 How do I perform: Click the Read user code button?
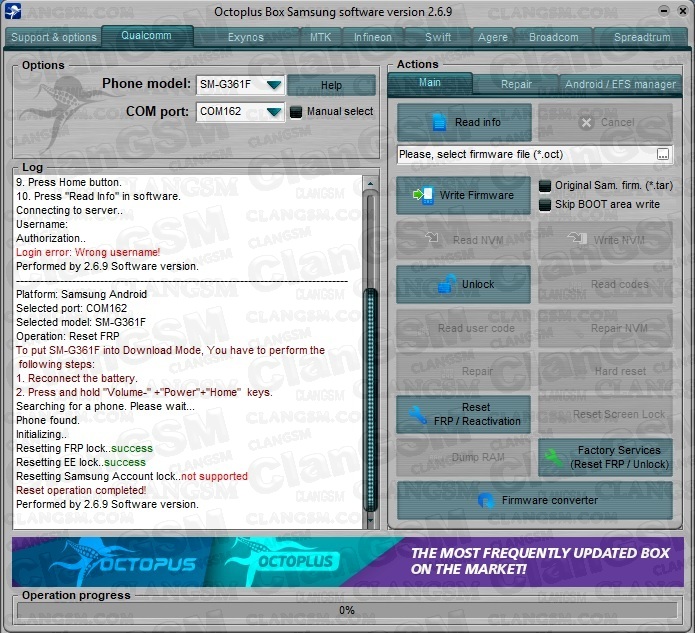463,328
